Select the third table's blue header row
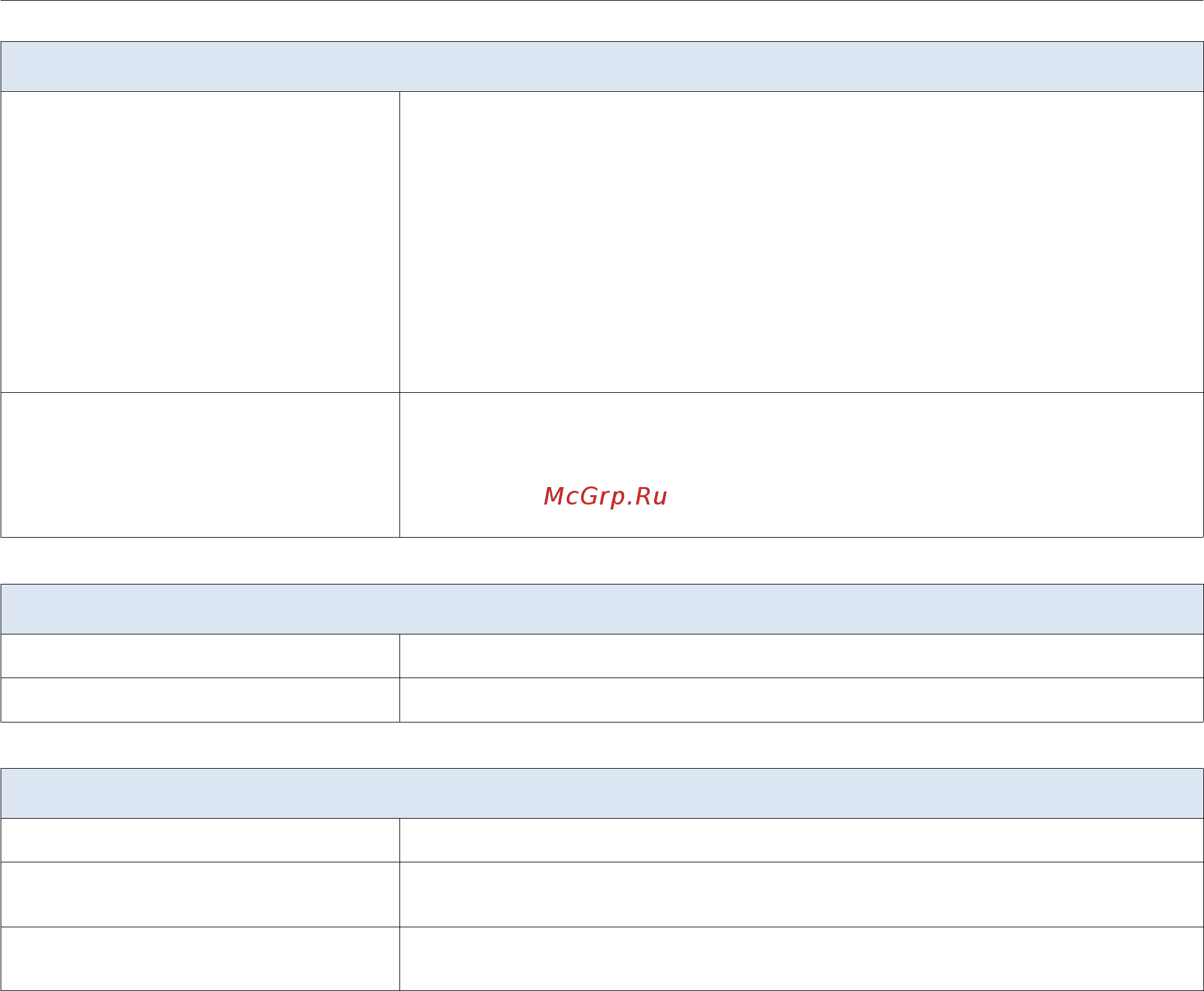1204x991 pixels. pyautogui.click(x=602, y=794)
